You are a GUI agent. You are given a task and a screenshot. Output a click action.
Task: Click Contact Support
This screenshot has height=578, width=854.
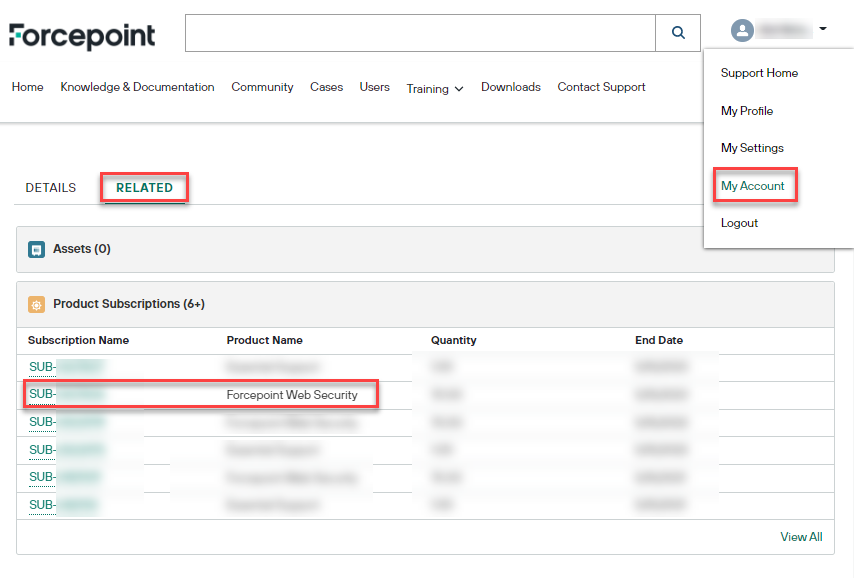601,87
